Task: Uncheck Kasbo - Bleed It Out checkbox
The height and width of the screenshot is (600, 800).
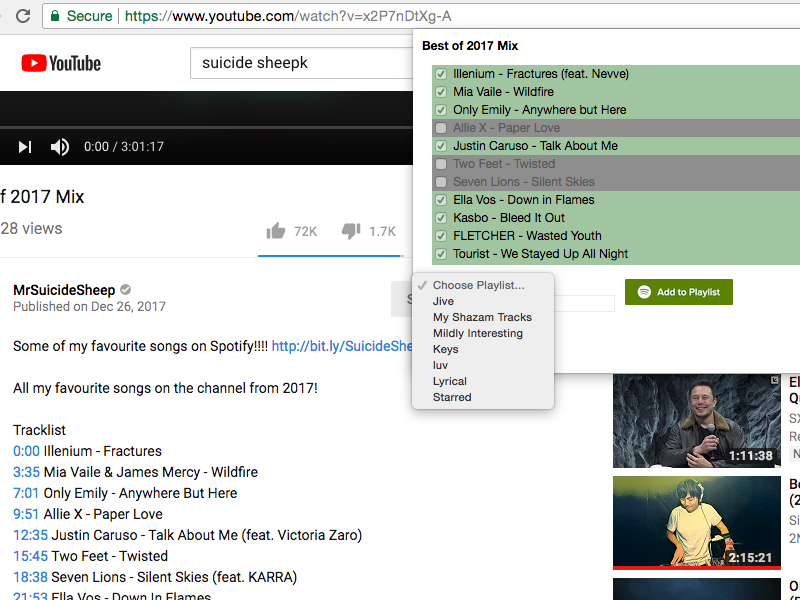Action: coord(441,218)
